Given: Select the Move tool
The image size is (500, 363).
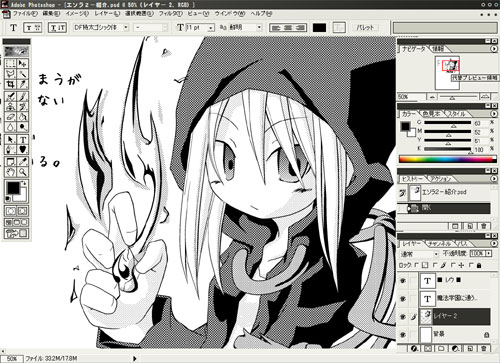Looking at the screenshot, I should pyautogui.click(x=23, y=63).
